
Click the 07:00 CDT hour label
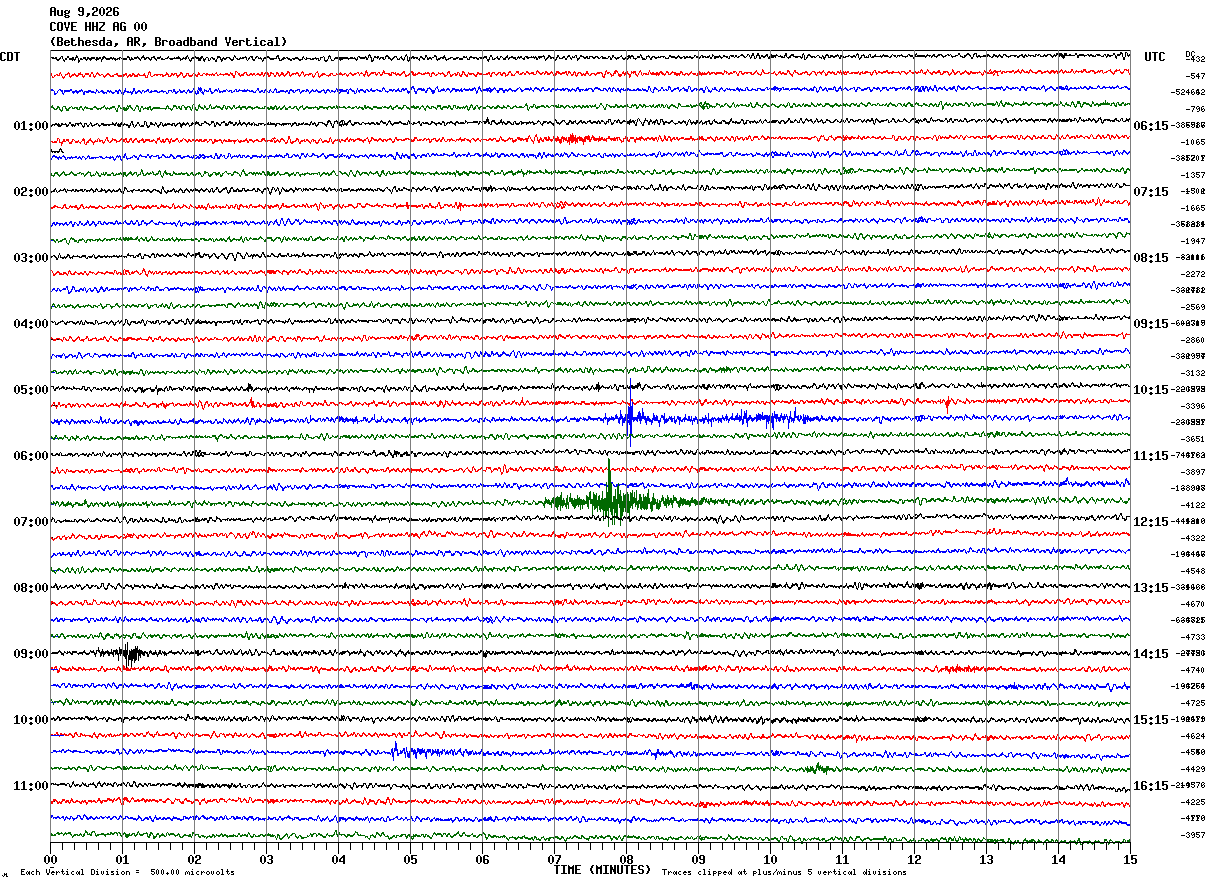coord(30,522)
